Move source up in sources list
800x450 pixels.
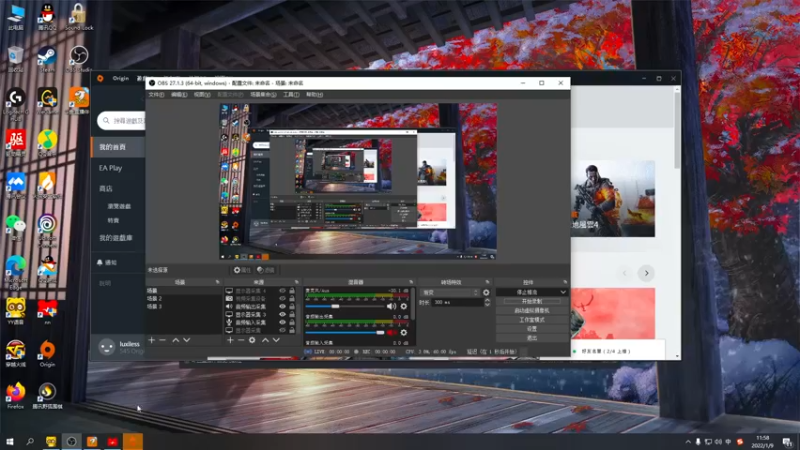point(265,340)
